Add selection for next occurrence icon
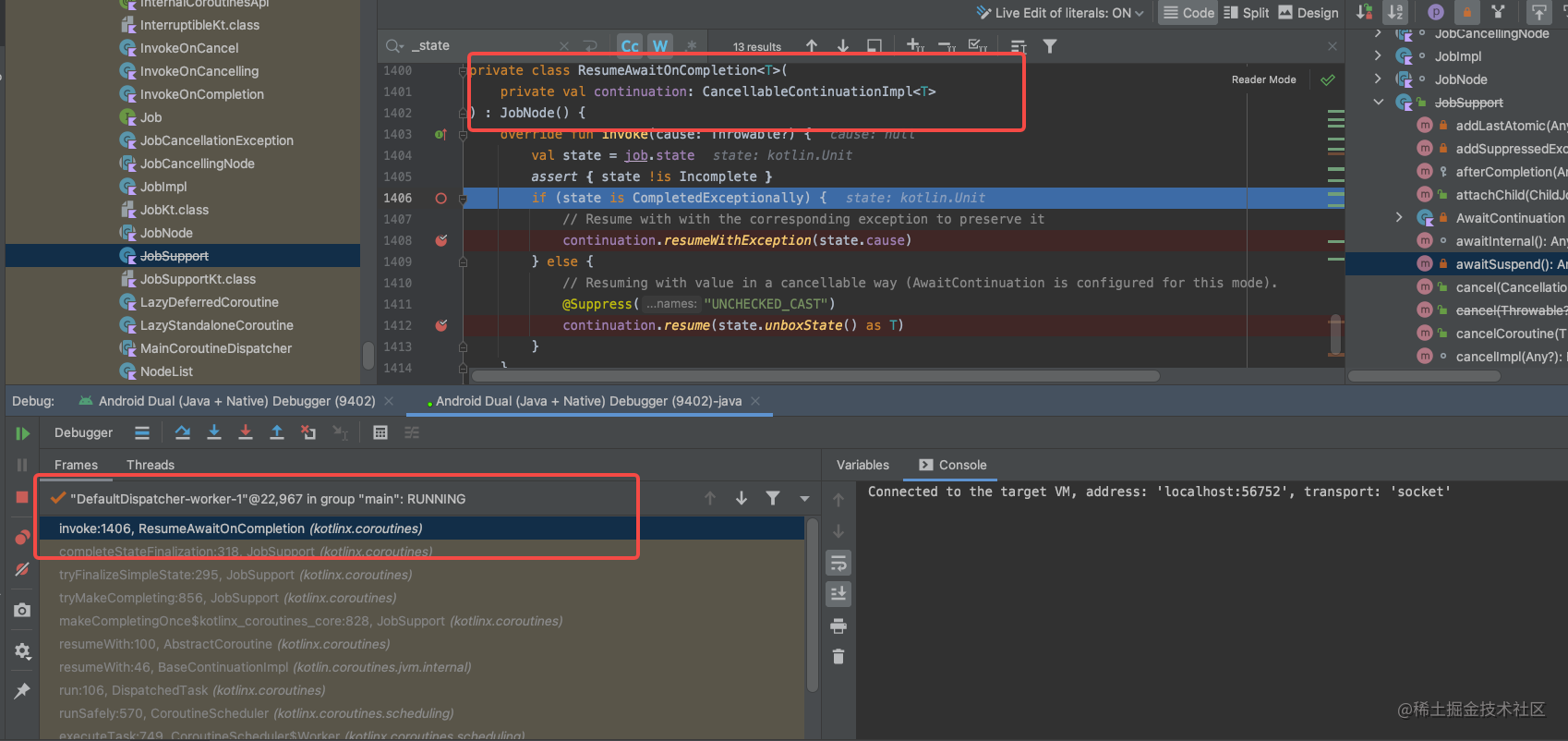 point(915,45)
